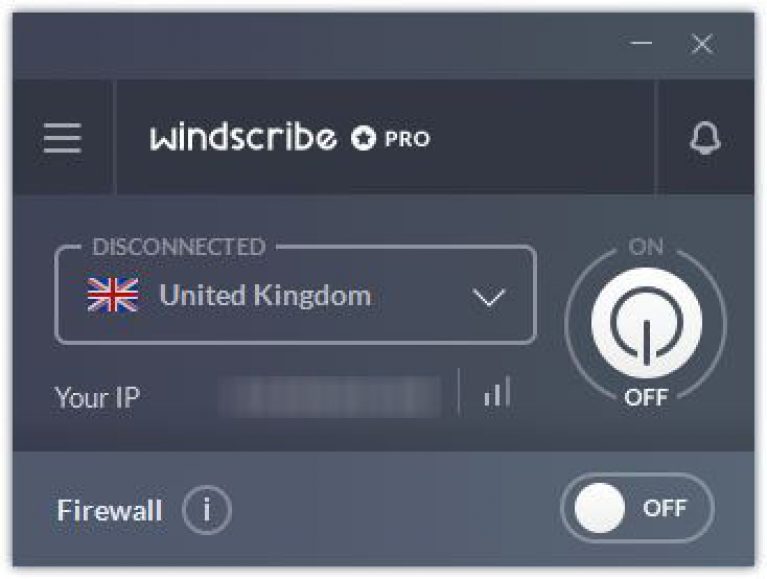The image size is (767, 579).
Task: Click the star badge beside PRO
Action: 363,138
